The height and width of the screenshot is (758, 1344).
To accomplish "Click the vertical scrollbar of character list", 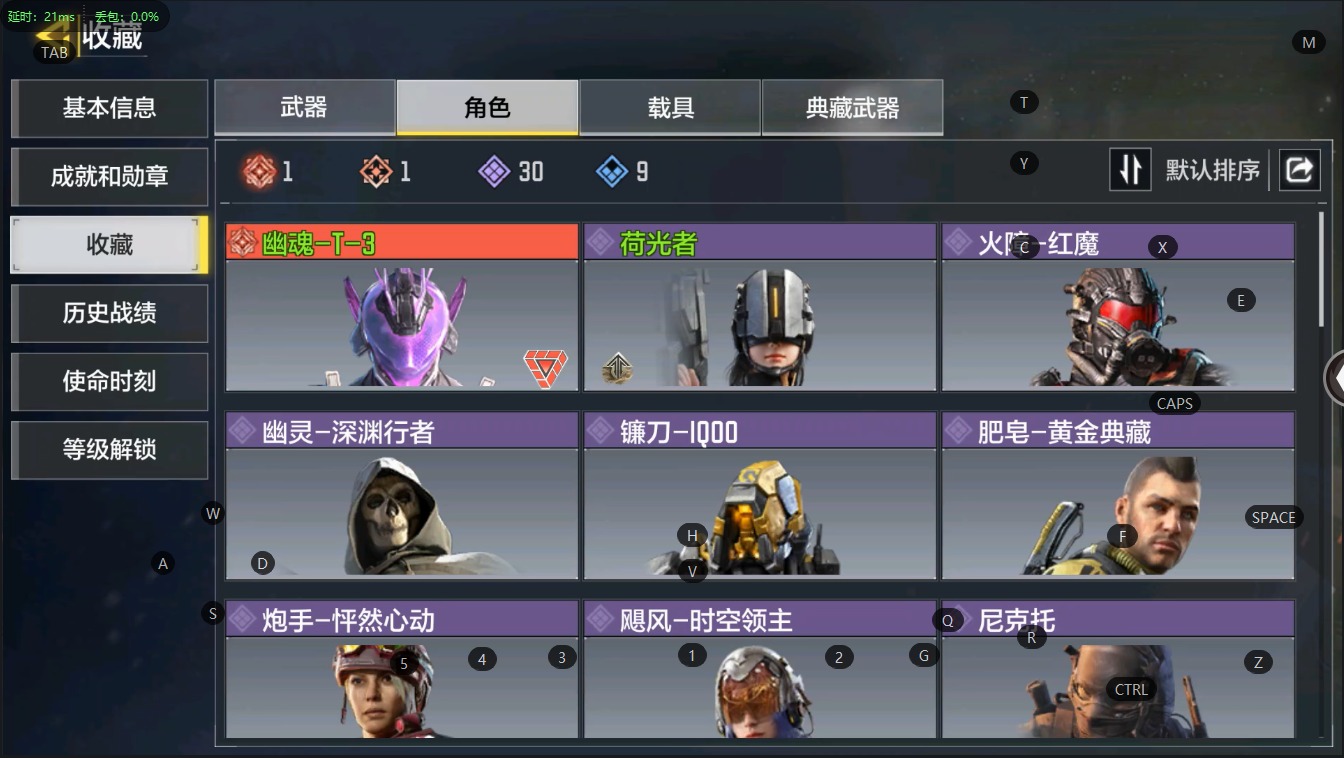I will click(1322, 268).
